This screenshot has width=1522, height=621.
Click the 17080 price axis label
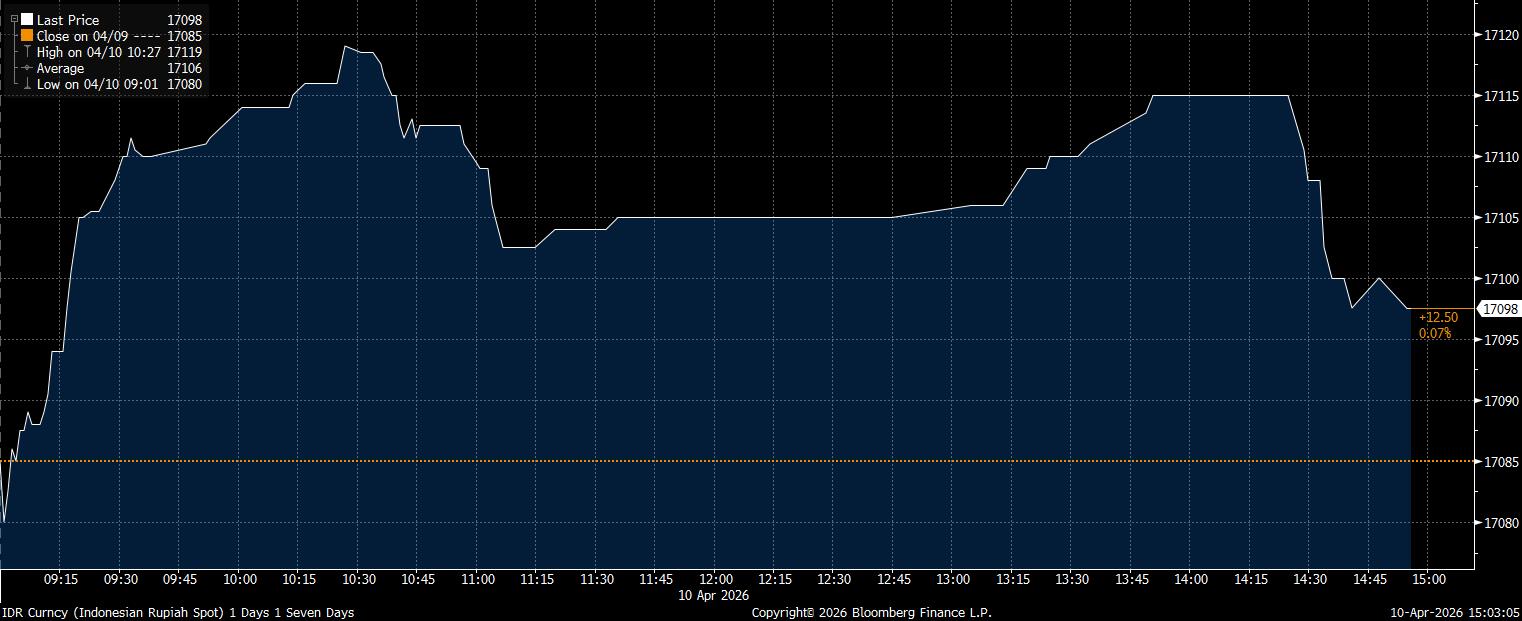(1502, 523)
